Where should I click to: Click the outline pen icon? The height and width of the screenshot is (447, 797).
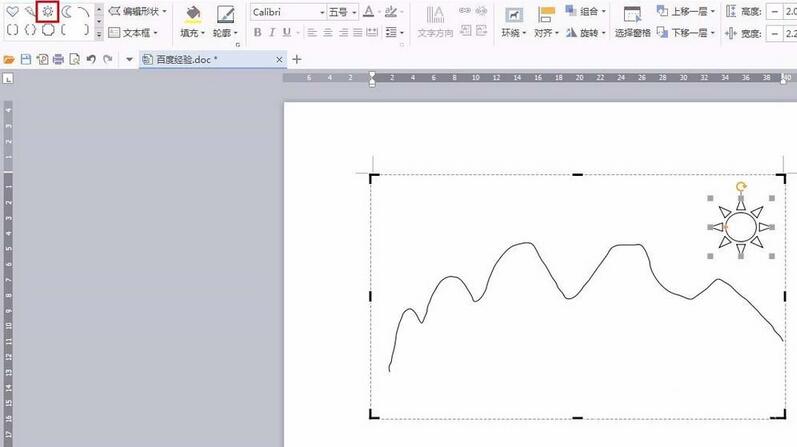click(225, 14)
